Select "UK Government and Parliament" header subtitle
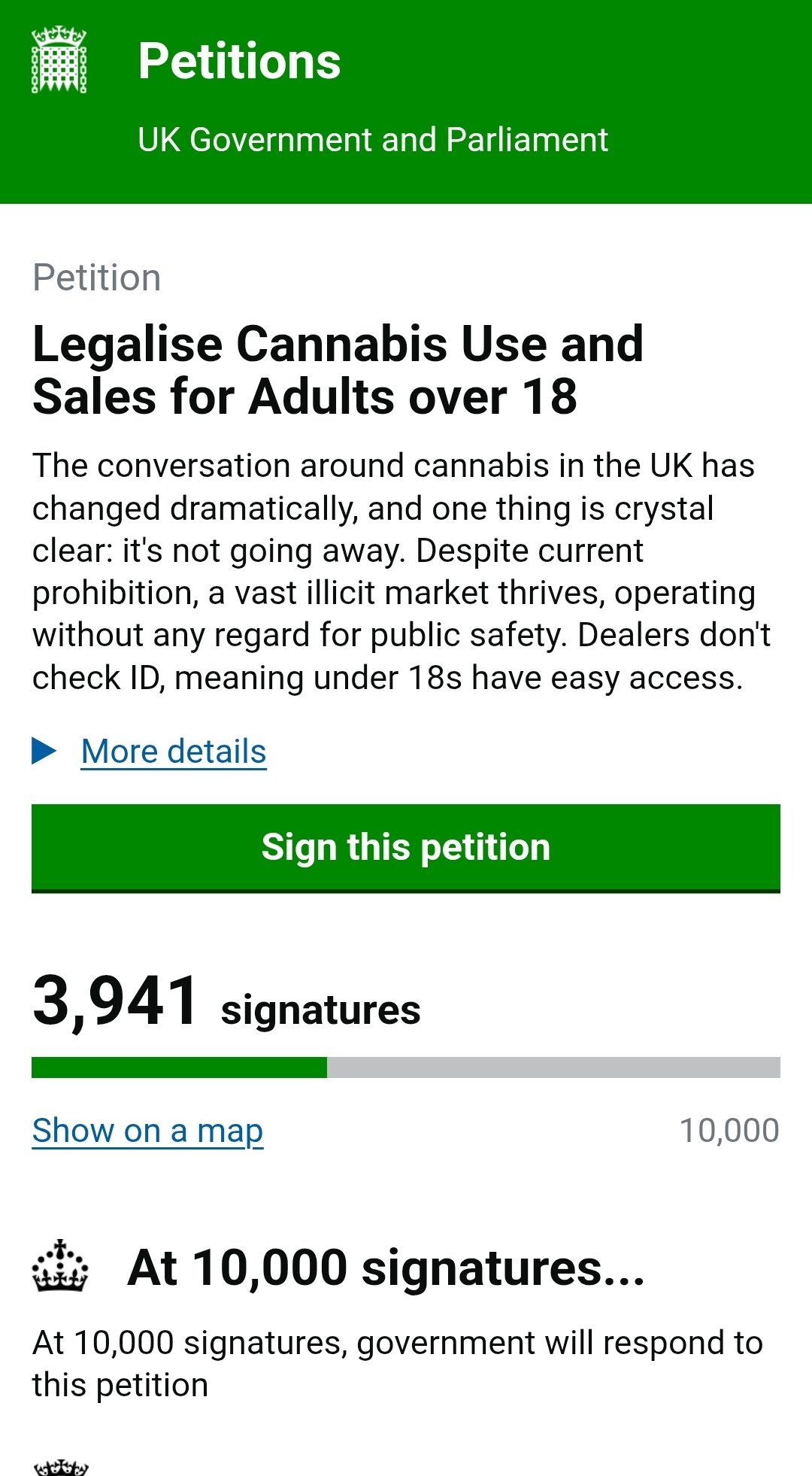The width and height of the screenshot is (812, 1476). click(x=372, y=140)
